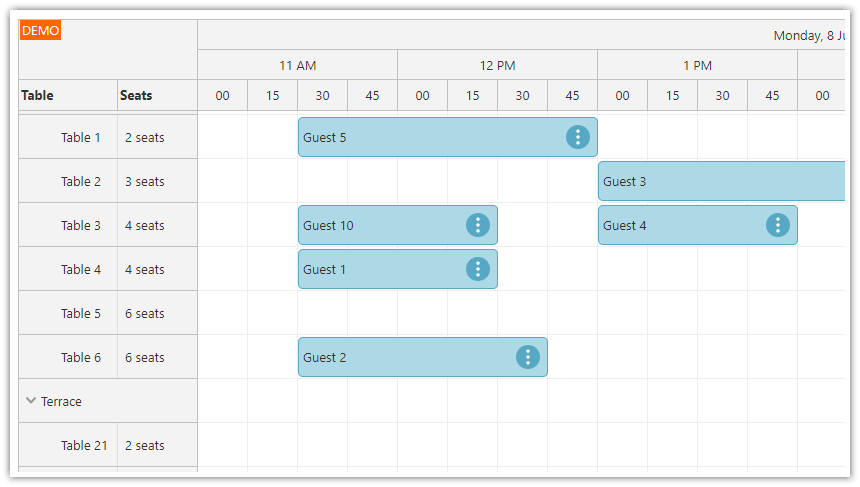This screenshot has width=860, height=487.
Task: Select the Guest 3 reservation block
Action: click(x=720, y=181)
